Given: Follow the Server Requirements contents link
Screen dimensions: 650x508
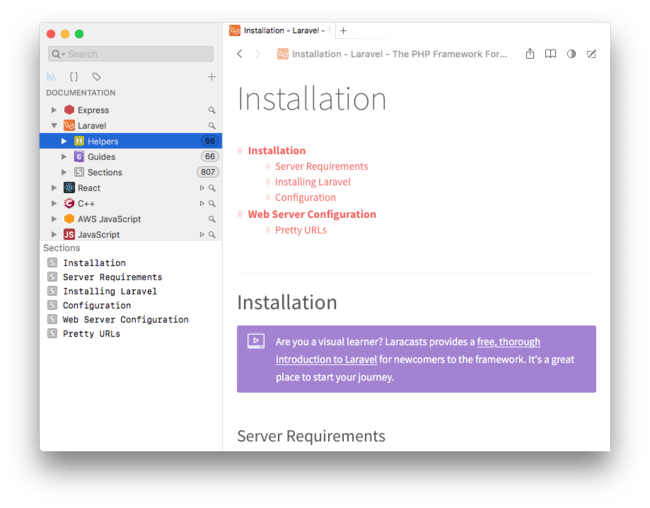Looking at the screenshot, I should (x=321, y=166).
